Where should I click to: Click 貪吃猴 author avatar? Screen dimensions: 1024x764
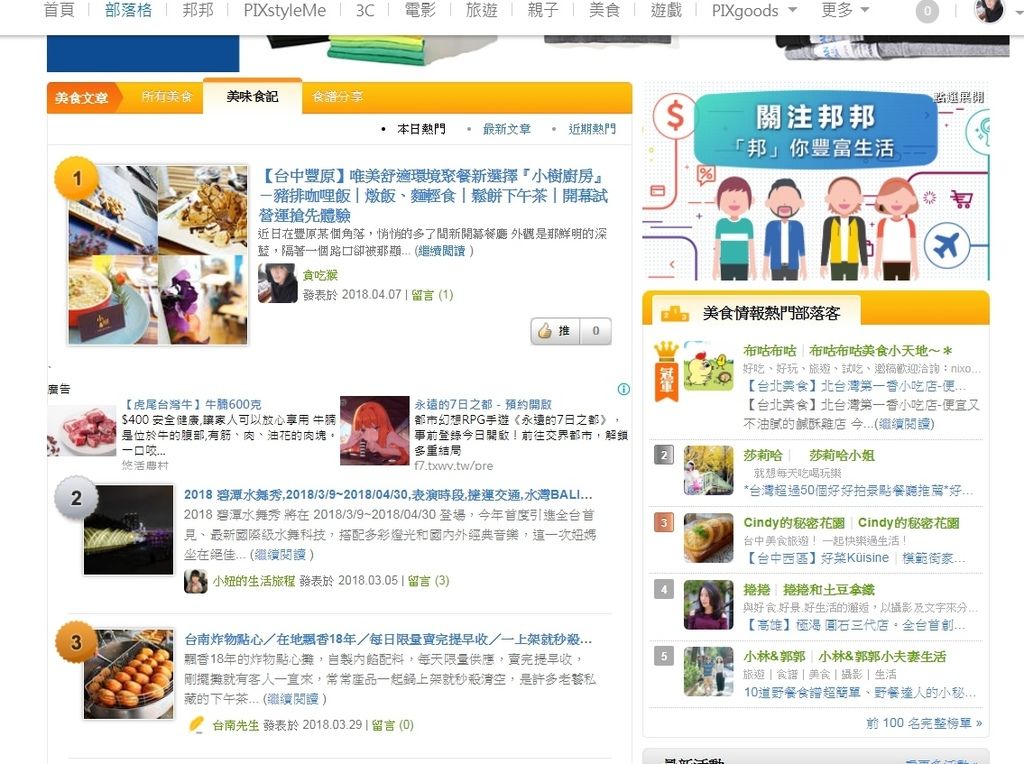point(278,283)
